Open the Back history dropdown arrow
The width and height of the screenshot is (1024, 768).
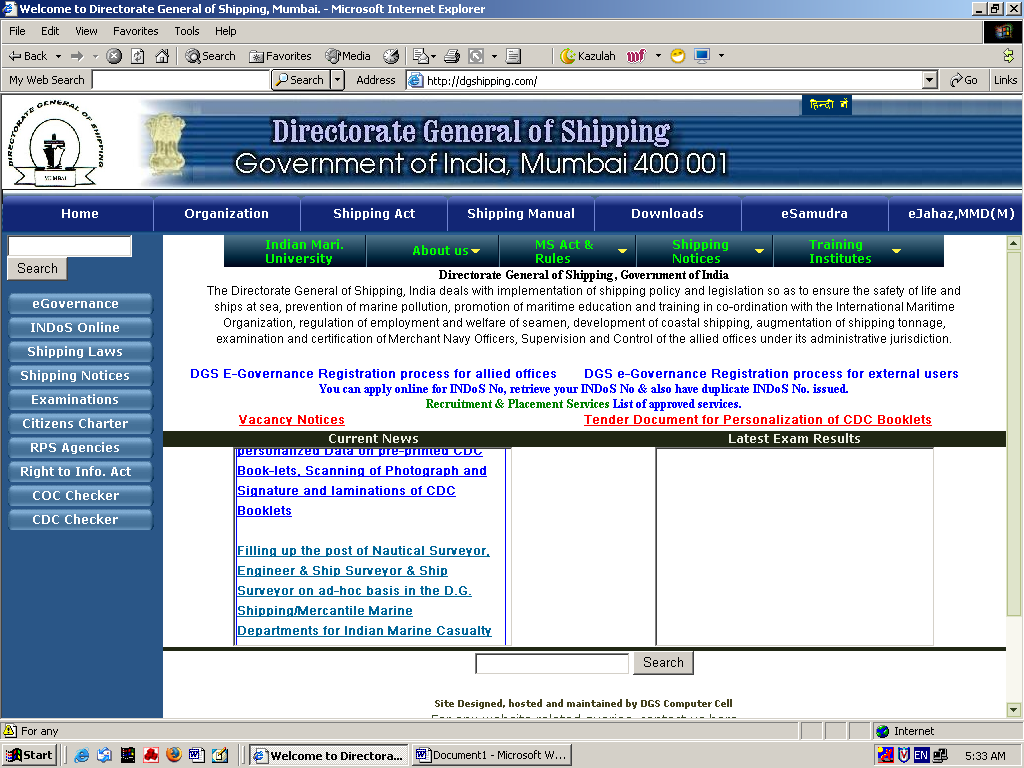click(x=58, y=56)
